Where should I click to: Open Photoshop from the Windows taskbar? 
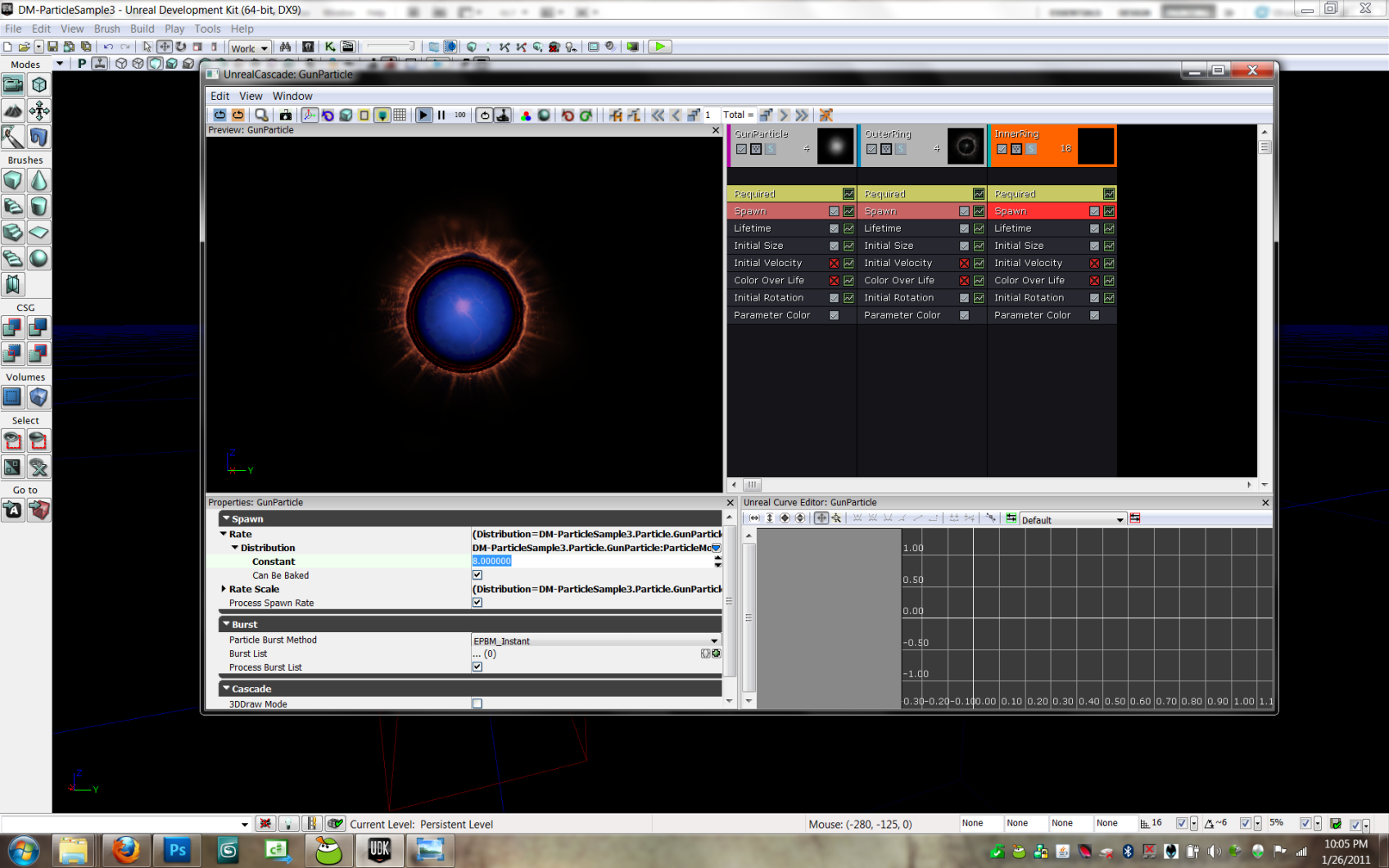177,851
